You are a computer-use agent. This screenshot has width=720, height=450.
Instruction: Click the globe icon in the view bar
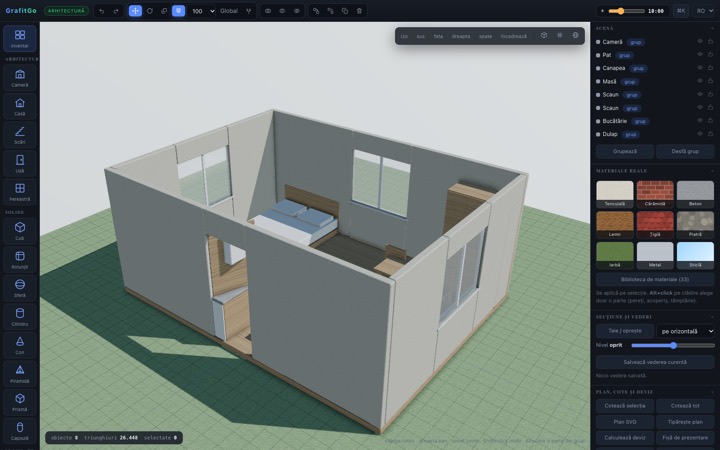point(575,35)
